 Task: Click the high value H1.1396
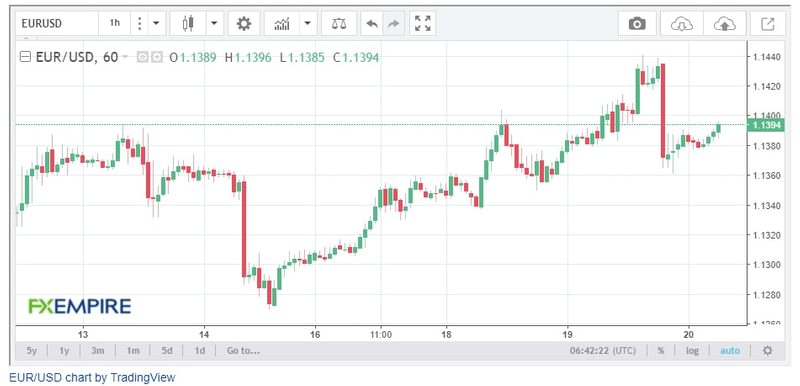pyautogui.click(x=248, y=58)
